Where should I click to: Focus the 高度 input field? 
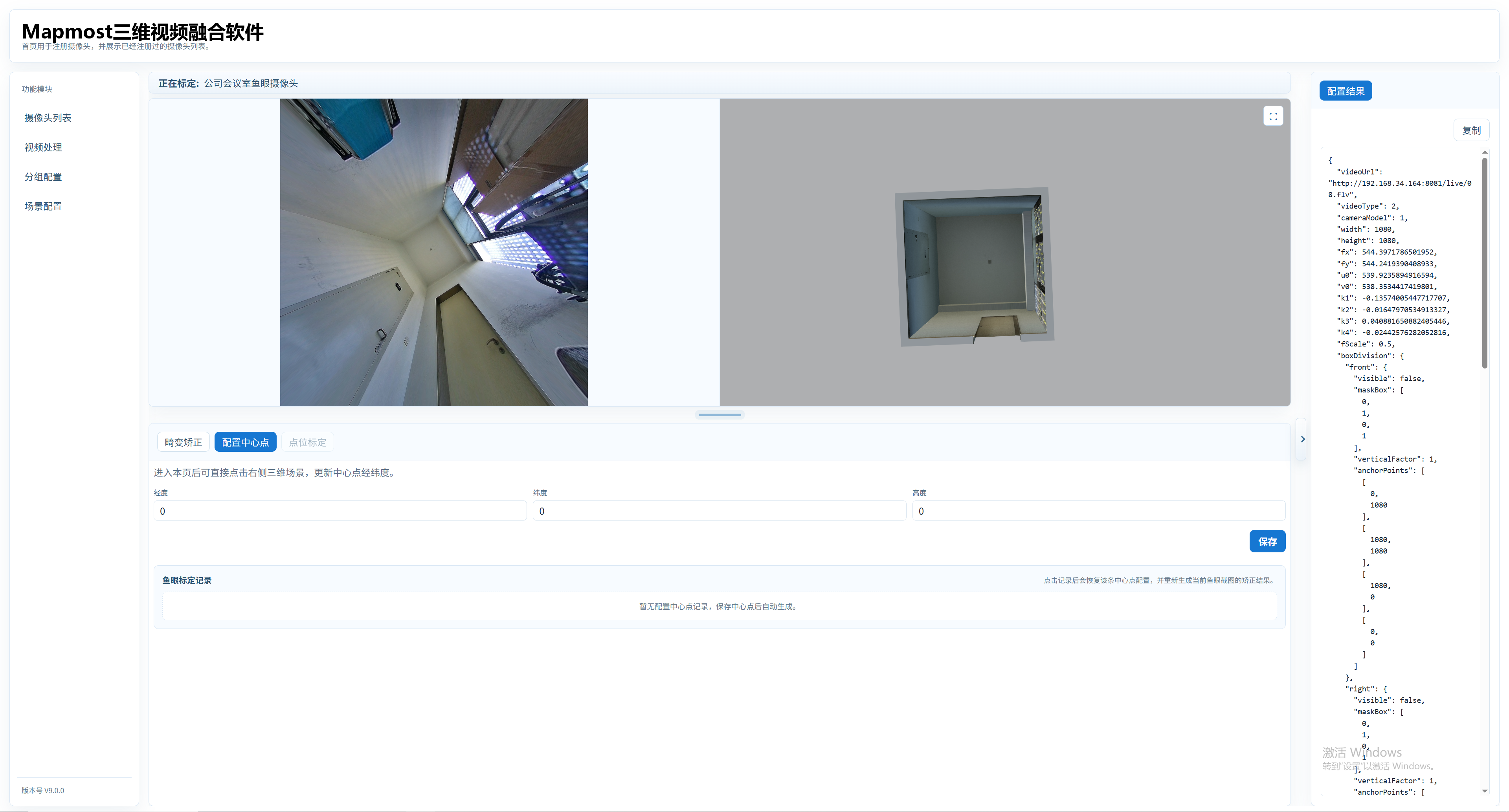(x=1099, y=511)
